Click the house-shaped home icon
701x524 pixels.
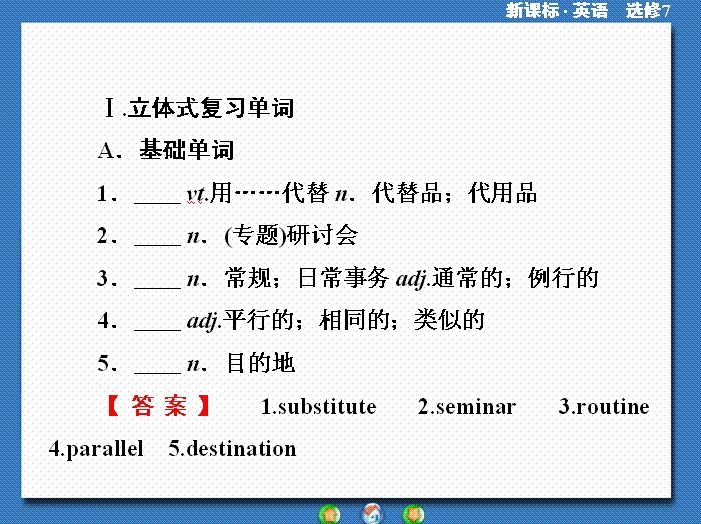(371, 514)
